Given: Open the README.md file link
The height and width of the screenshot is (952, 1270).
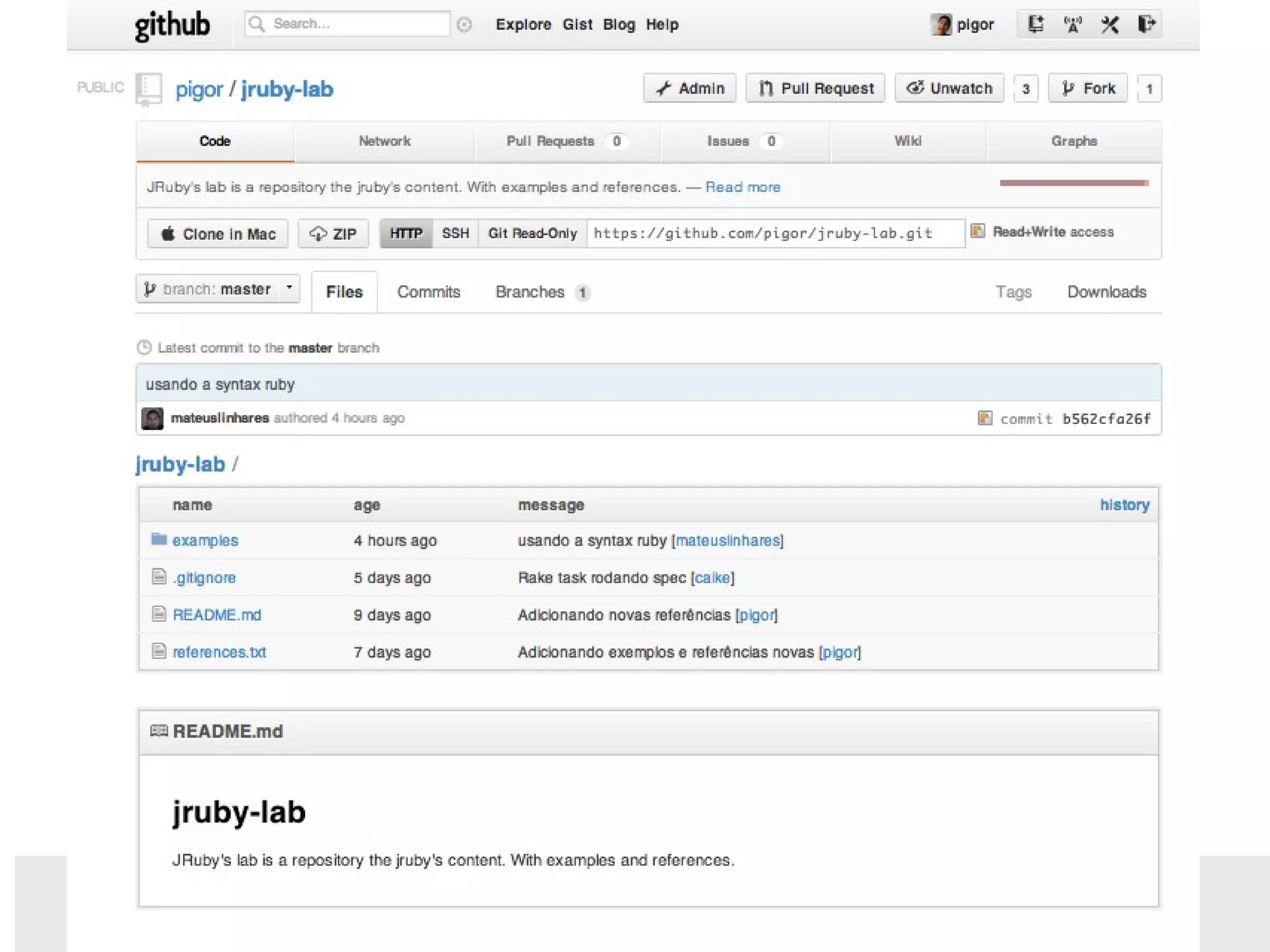Looking at the screenshot, I should [216, 615].
